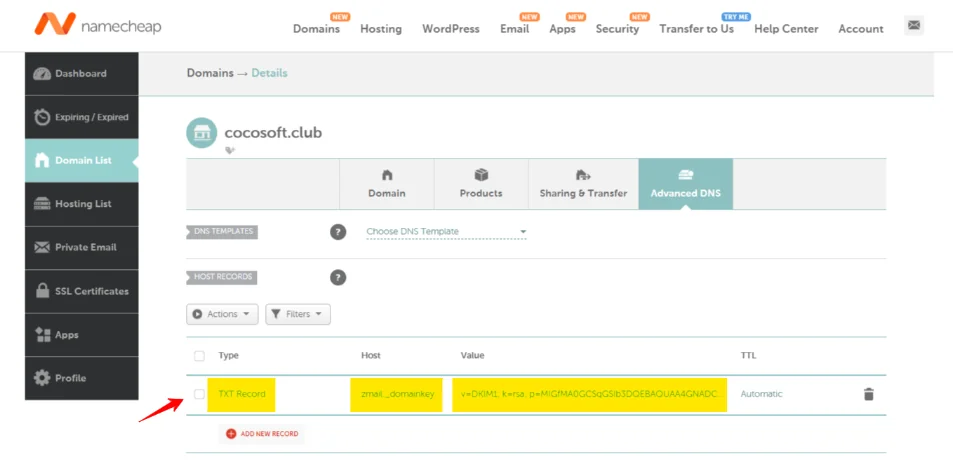Open the Help Center menu

click(x=786, y=29)
